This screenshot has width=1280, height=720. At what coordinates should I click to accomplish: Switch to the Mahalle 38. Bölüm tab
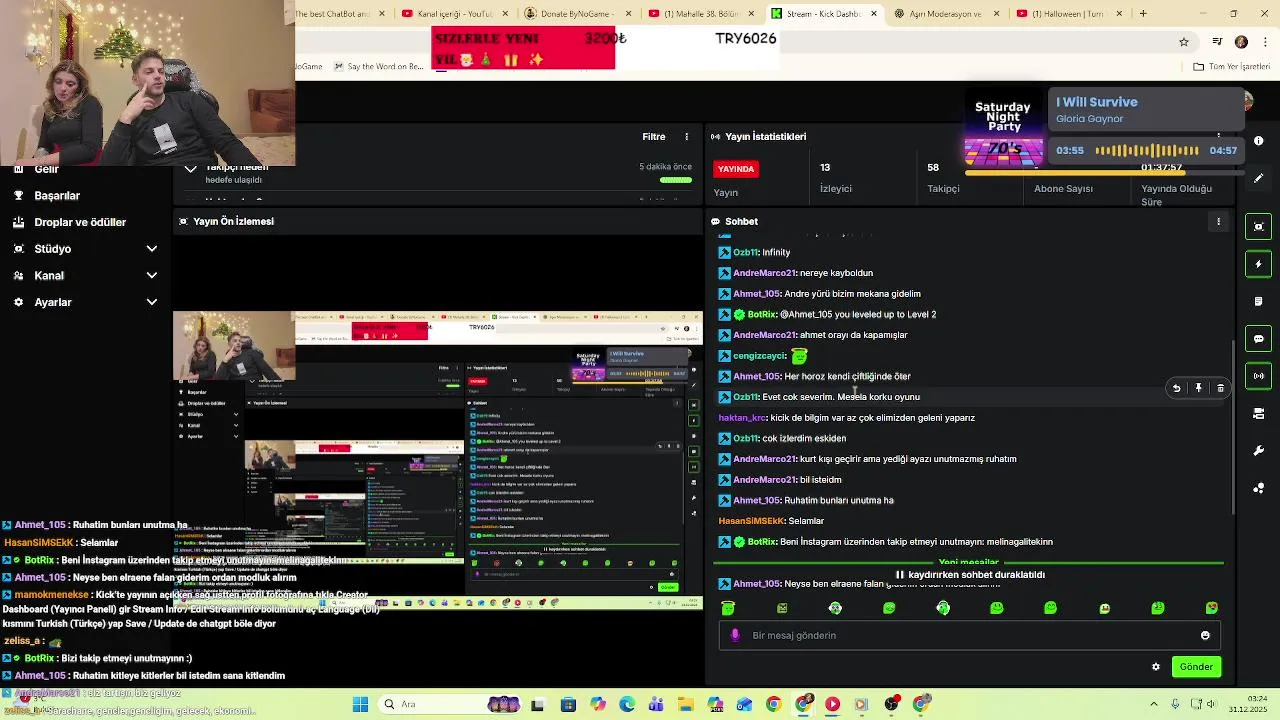click(x=702, y=14)
